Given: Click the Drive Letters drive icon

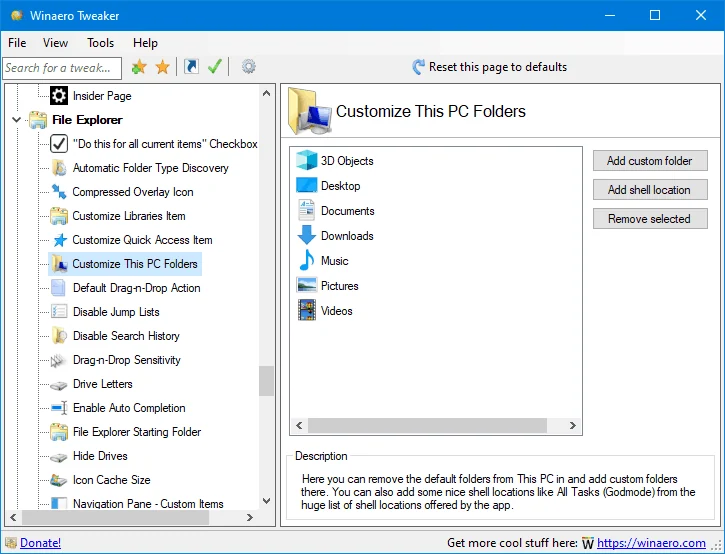Looking at the screenshot, I should 59,385.
